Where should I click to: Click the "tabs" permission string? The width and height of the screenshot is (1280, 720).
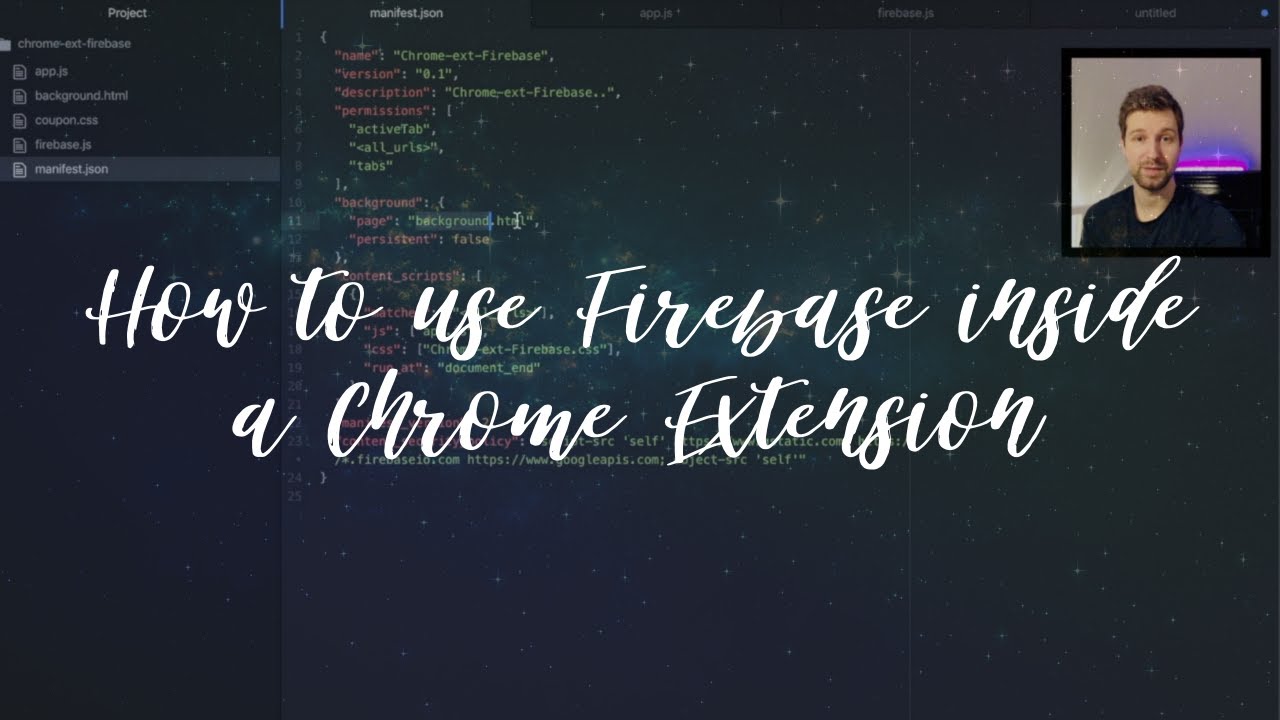(370, 165)
